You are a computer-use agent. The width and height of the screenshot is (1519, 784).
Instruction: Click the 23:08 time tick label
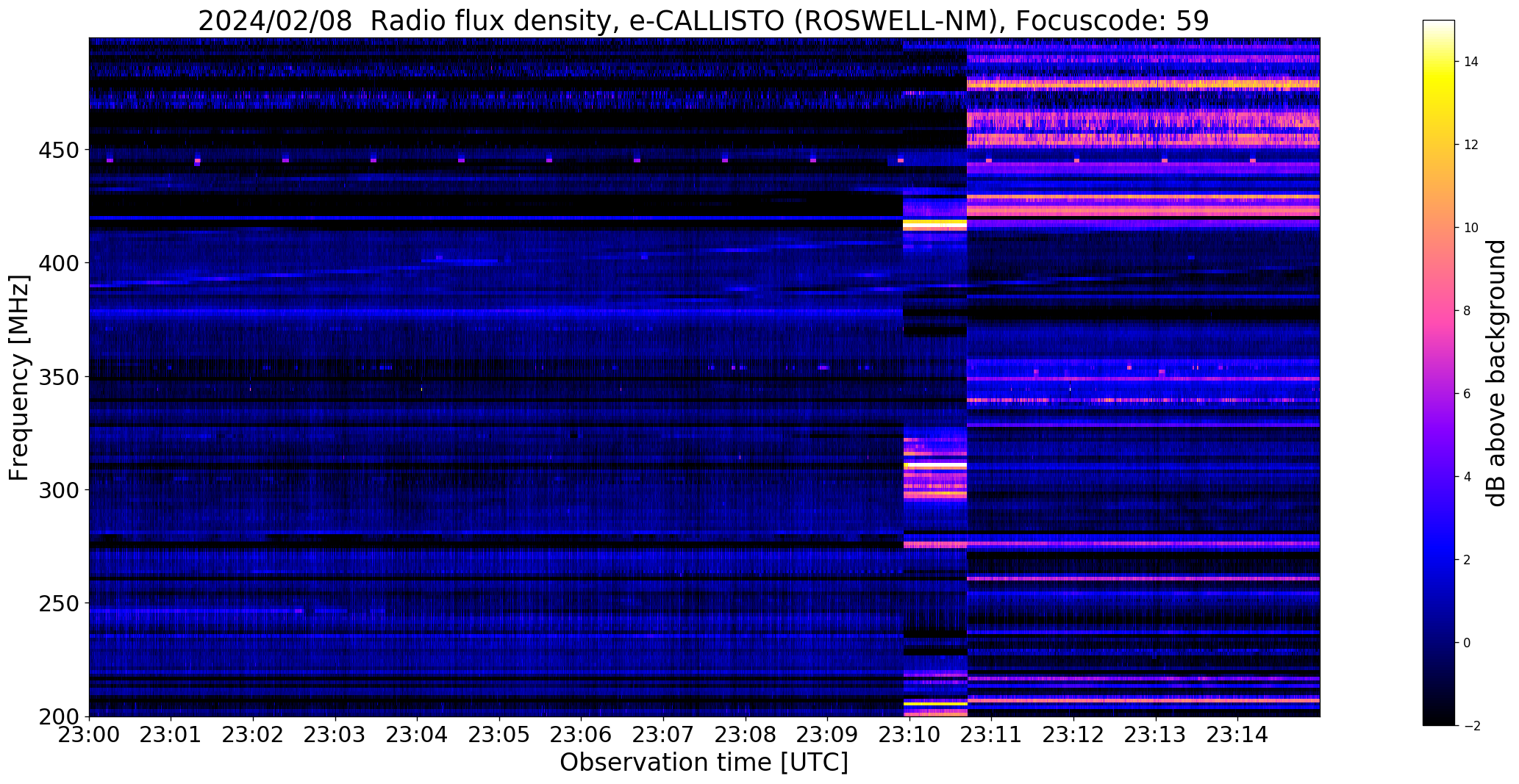click(x=746, y=735)
